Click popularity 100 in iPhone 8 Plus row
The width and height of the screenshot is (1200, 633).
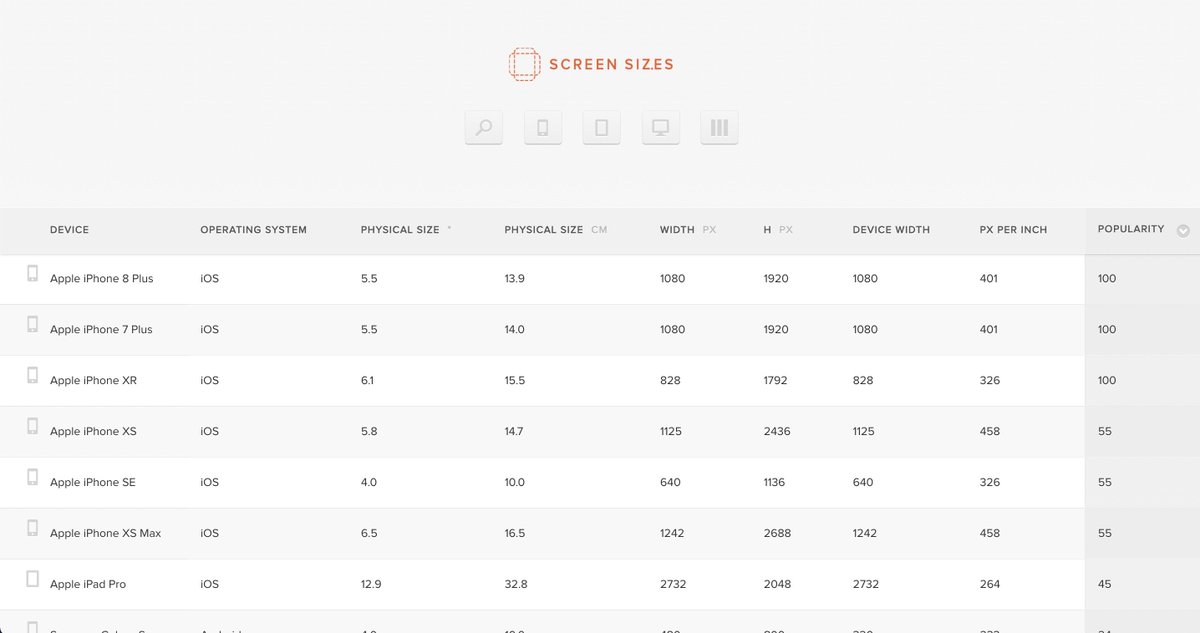coord(1107,279)
